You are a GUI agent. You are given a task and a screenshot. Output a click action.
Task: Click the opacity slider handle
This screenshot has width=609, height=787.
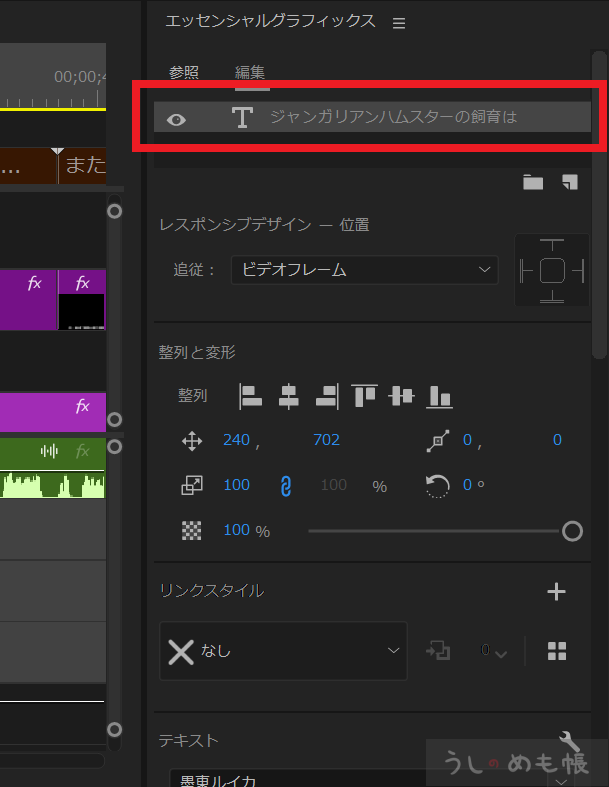[572, 531]
